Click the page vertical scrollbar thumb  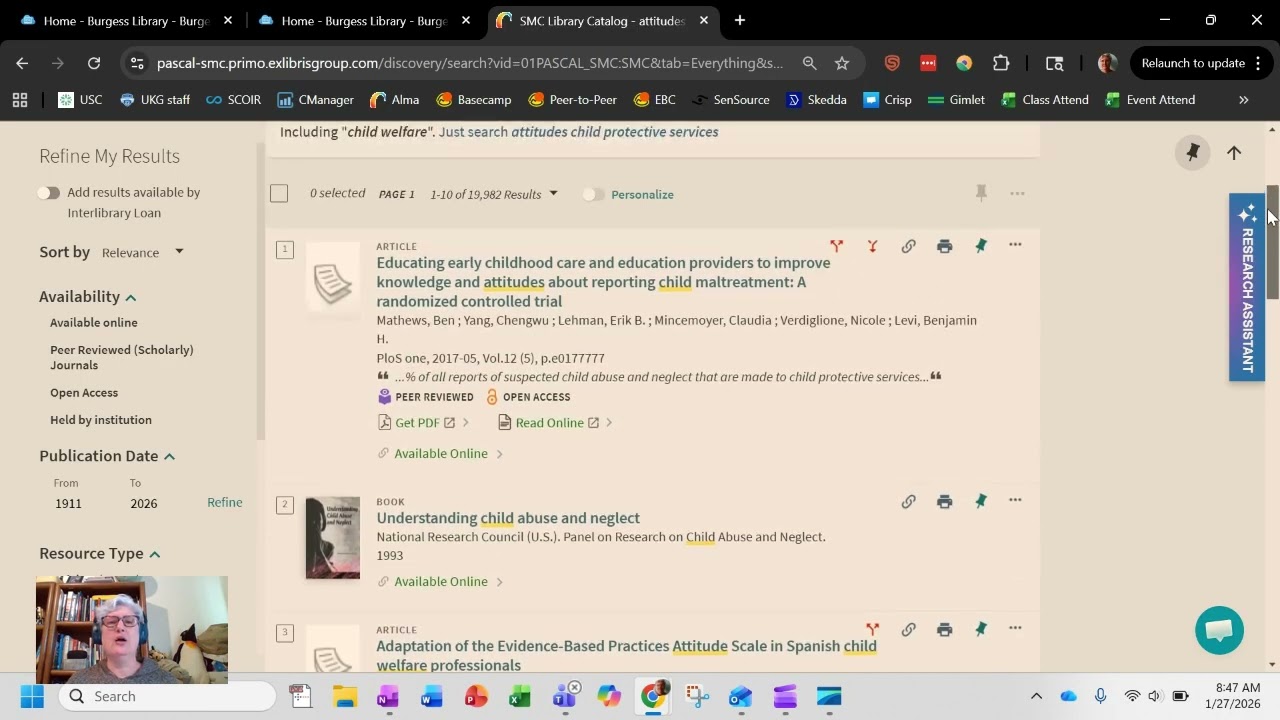pyautogui.click(x=1273, y=242)
